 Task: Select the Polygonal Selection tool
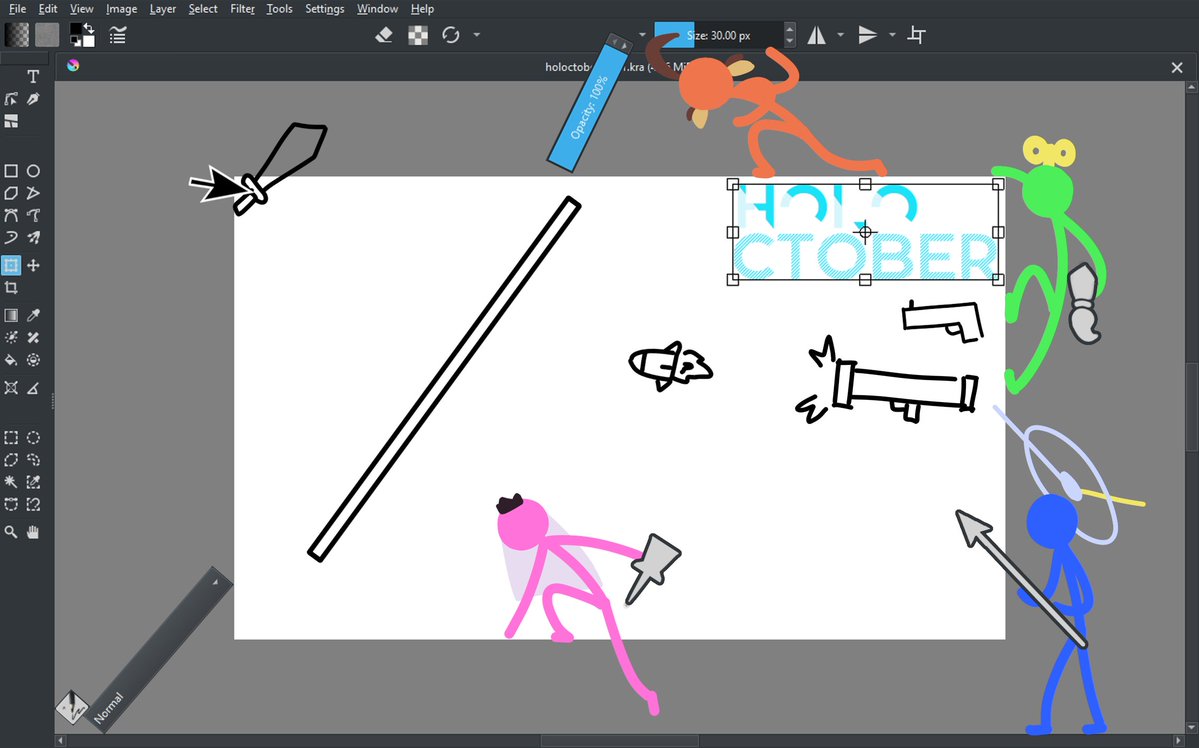click(11, 460)
